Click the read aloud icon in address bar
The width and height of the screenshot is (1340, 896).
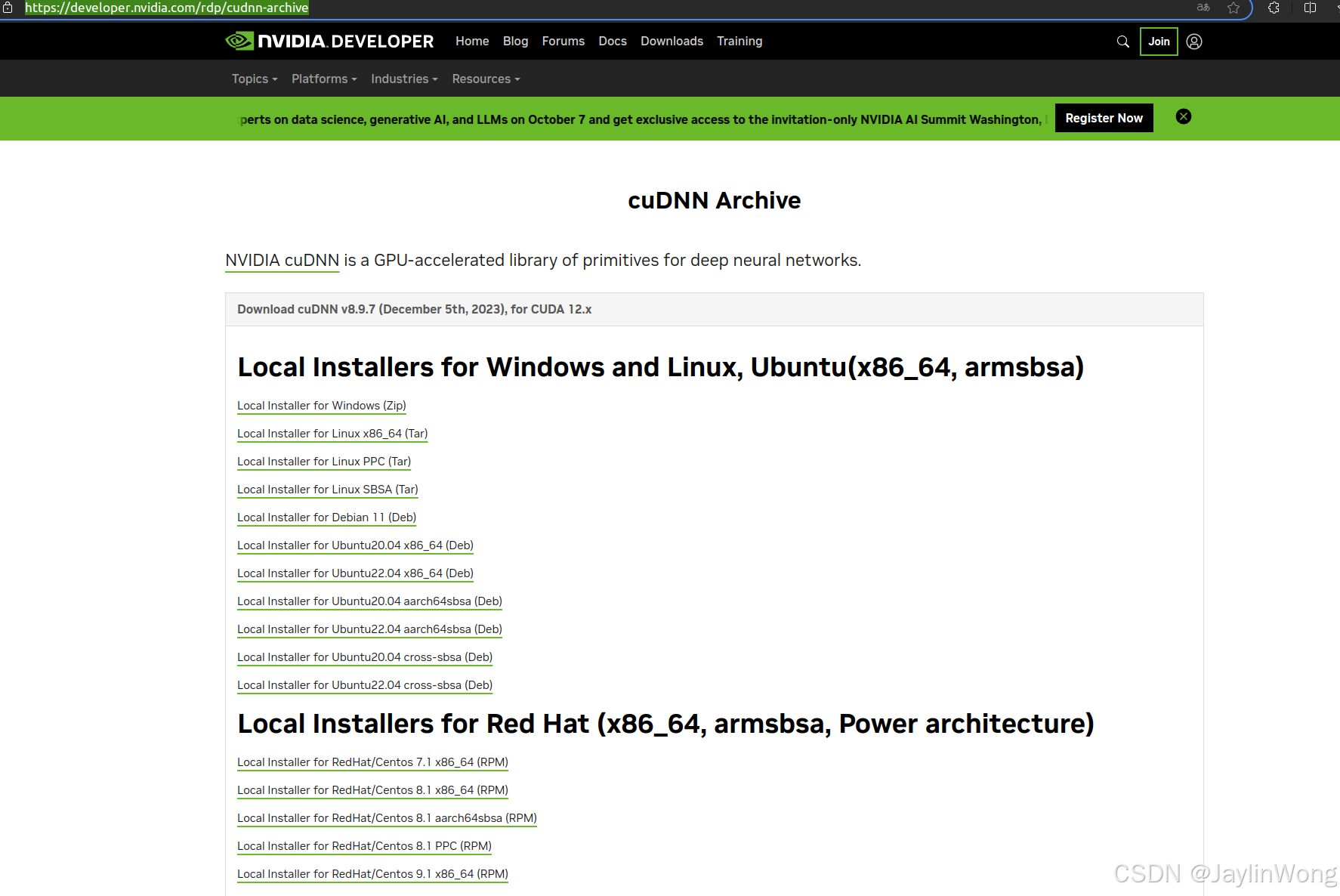point(1203,8)
